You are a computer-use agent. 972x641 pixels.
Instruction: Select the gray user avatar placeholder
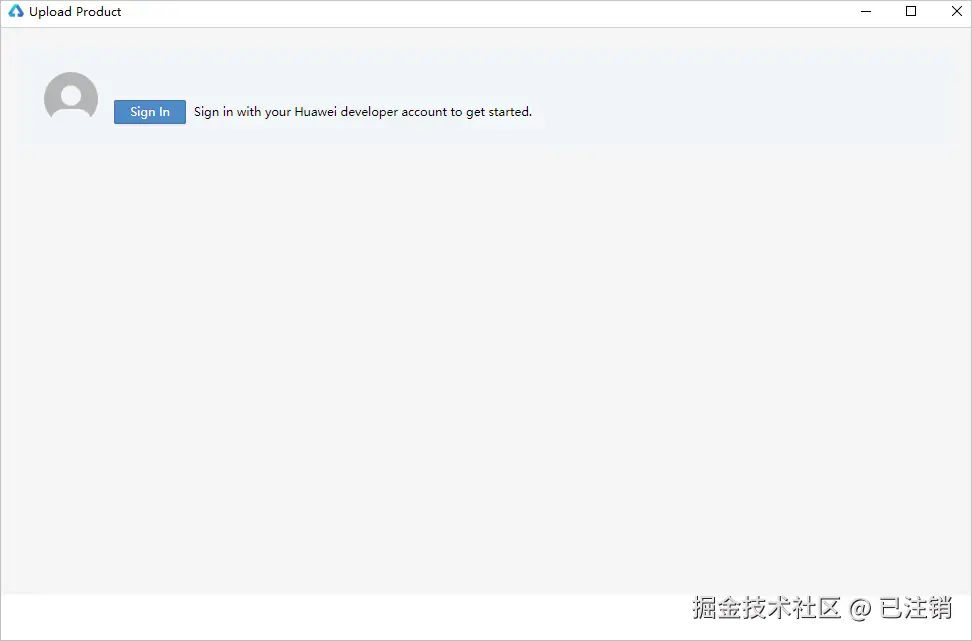[x=71, y=96]
